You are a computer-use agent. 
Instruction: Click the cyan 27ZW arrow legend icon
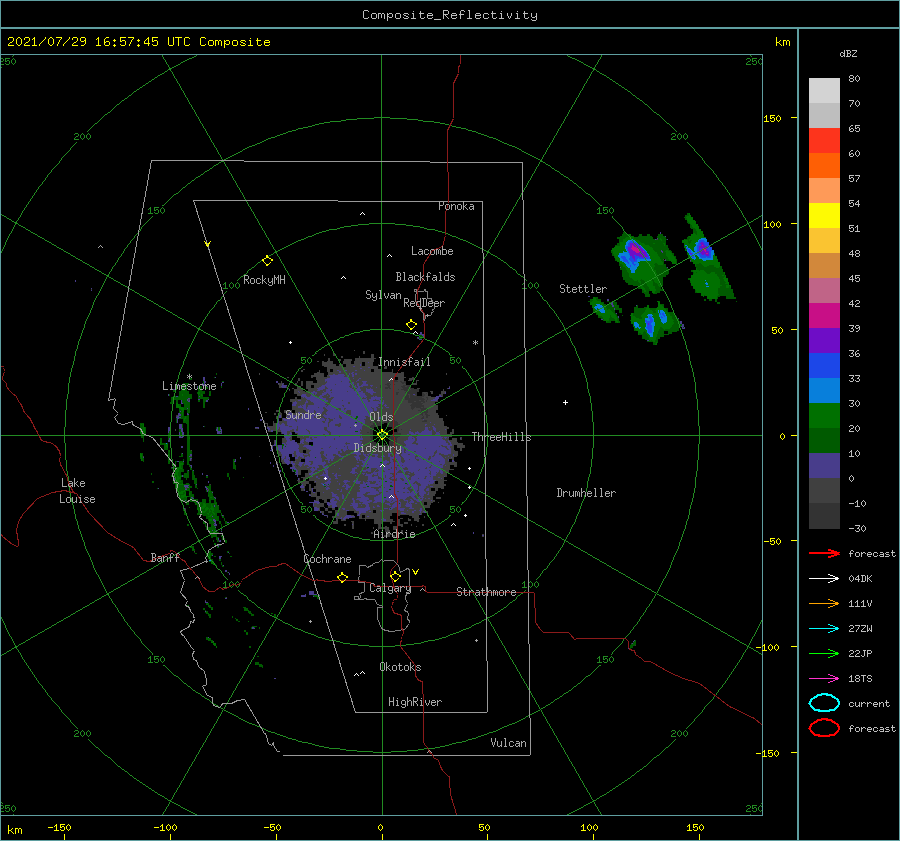tap(824, 629)
